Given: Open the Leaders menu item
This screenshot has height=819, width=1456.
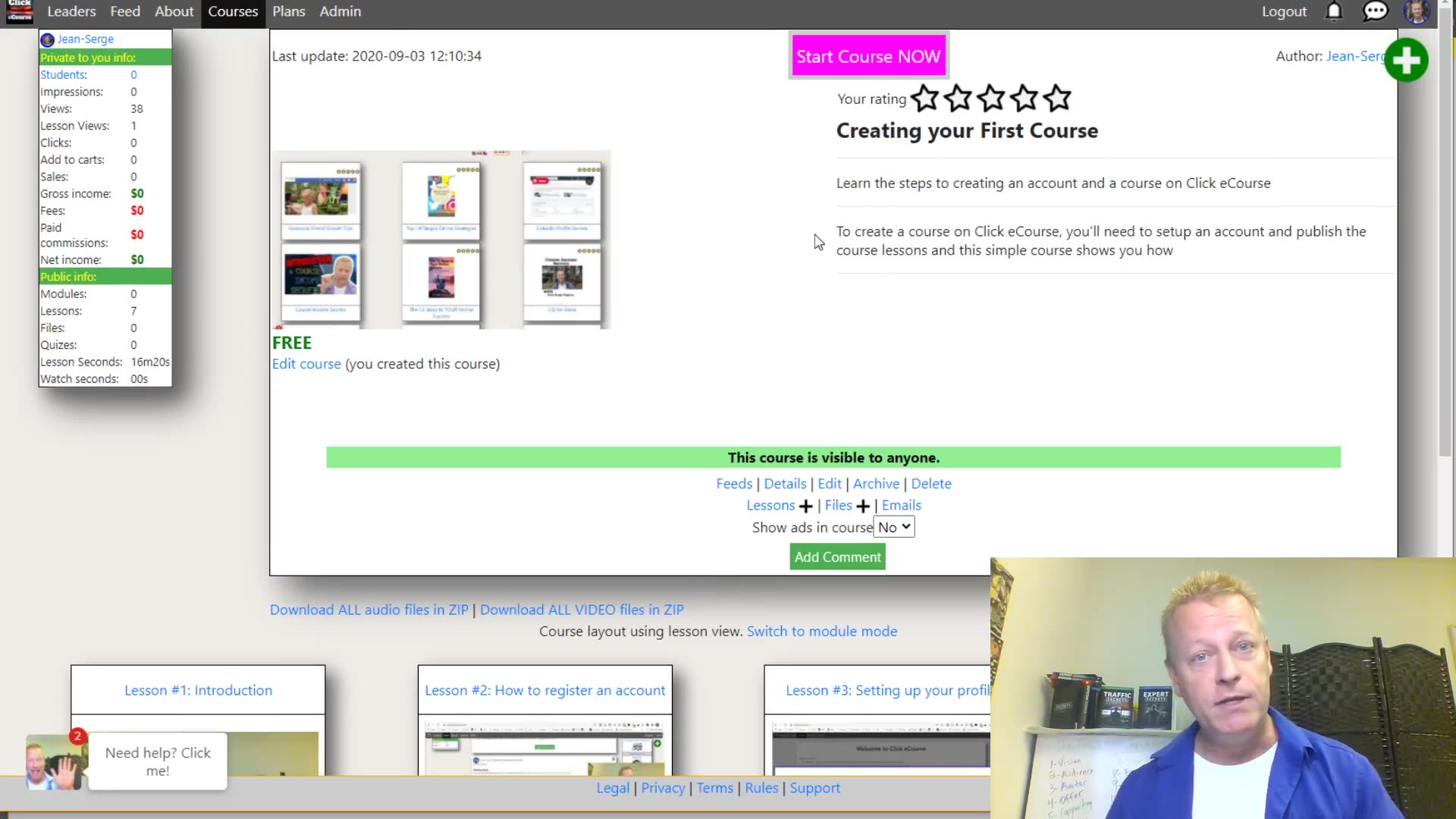Looking at the screenshot, I should coord(71,11).
